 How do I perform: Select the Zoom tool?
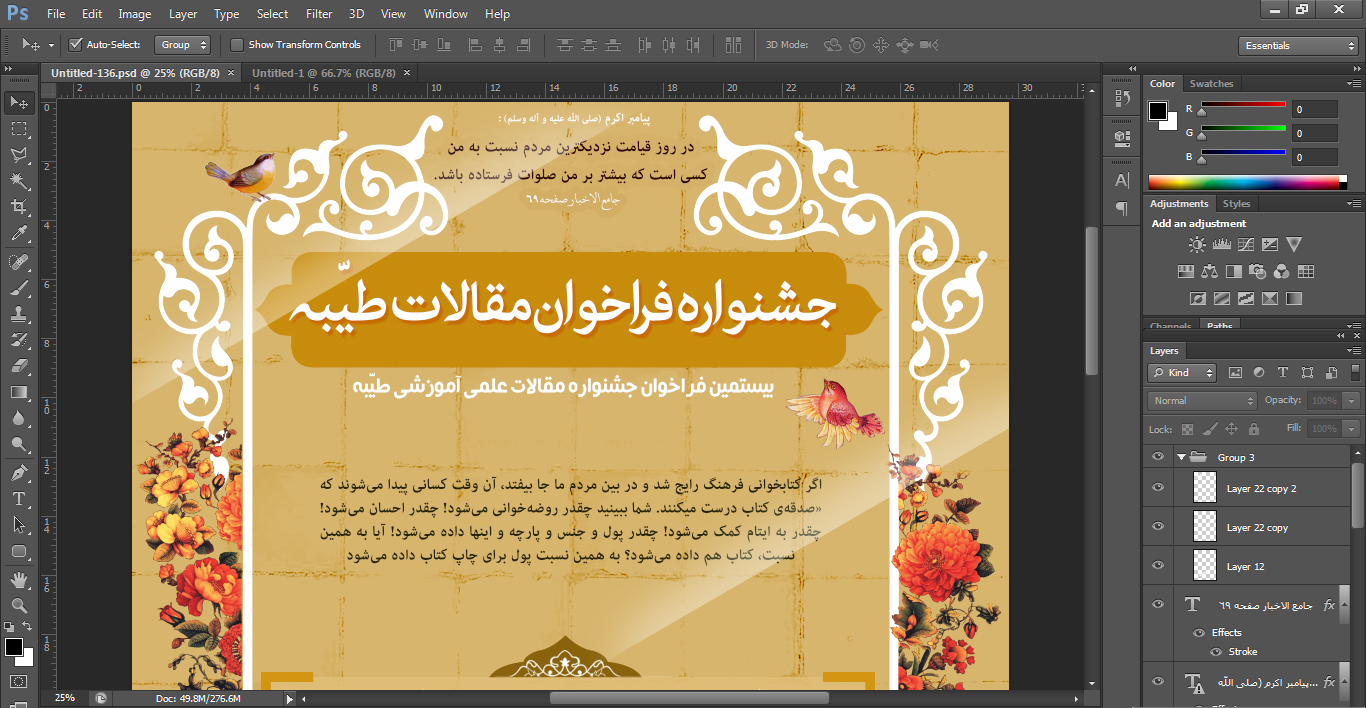click(18, 605)
